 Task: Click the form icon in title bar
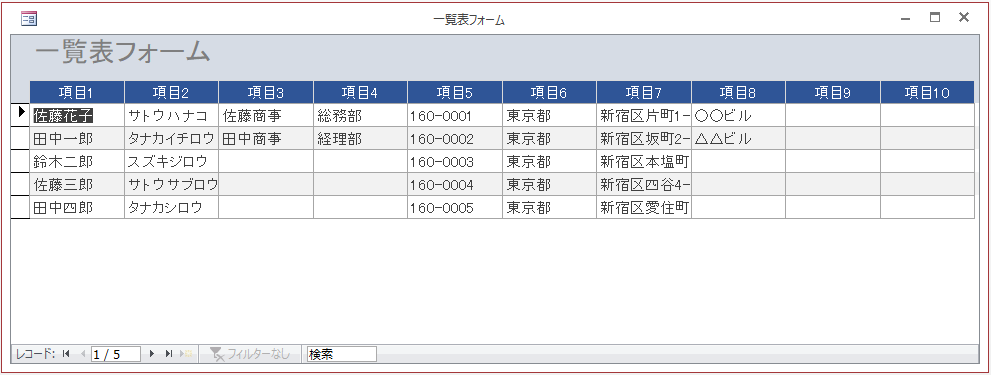point(29,19)
